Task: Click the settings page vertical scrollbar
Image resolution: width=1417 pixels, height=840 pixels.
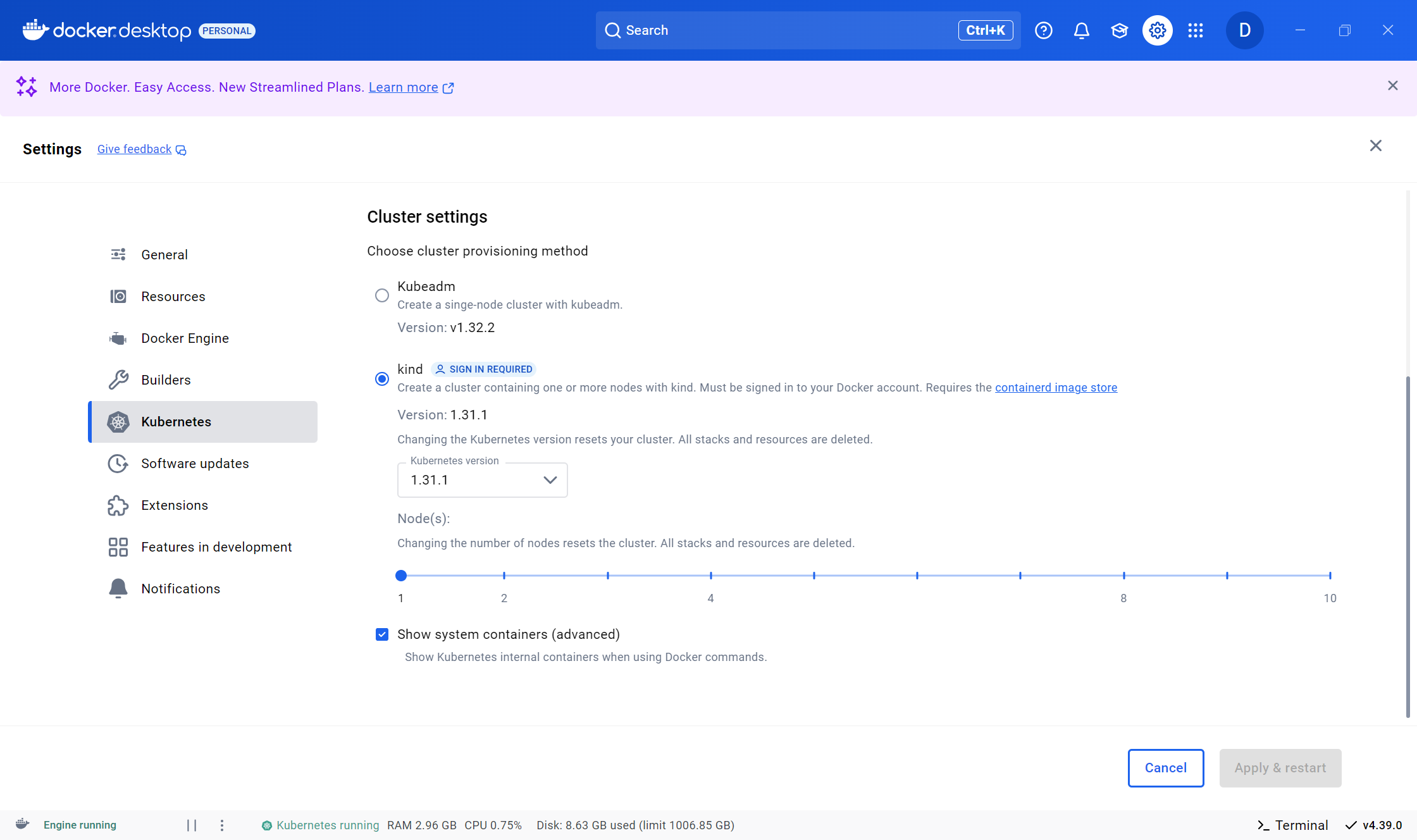Action: coord(1408,547)
